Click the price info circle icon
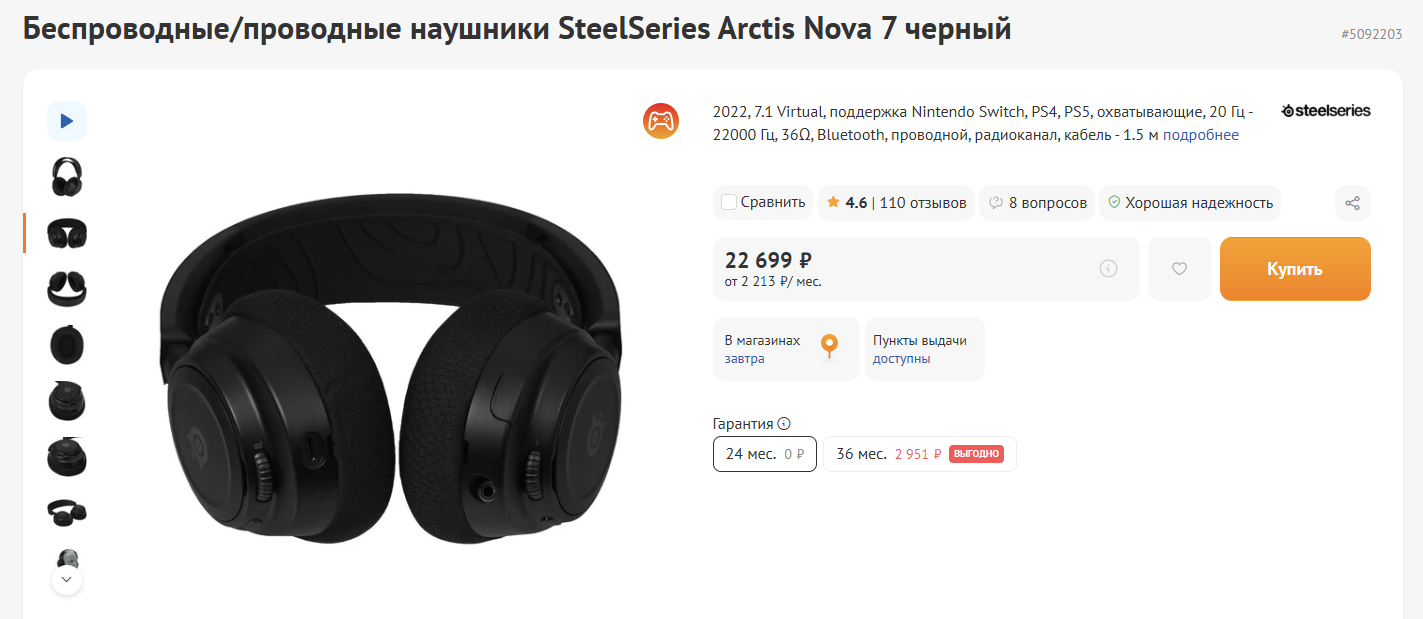Screen dimensions: 1423x619 (x=1108, y=268)
